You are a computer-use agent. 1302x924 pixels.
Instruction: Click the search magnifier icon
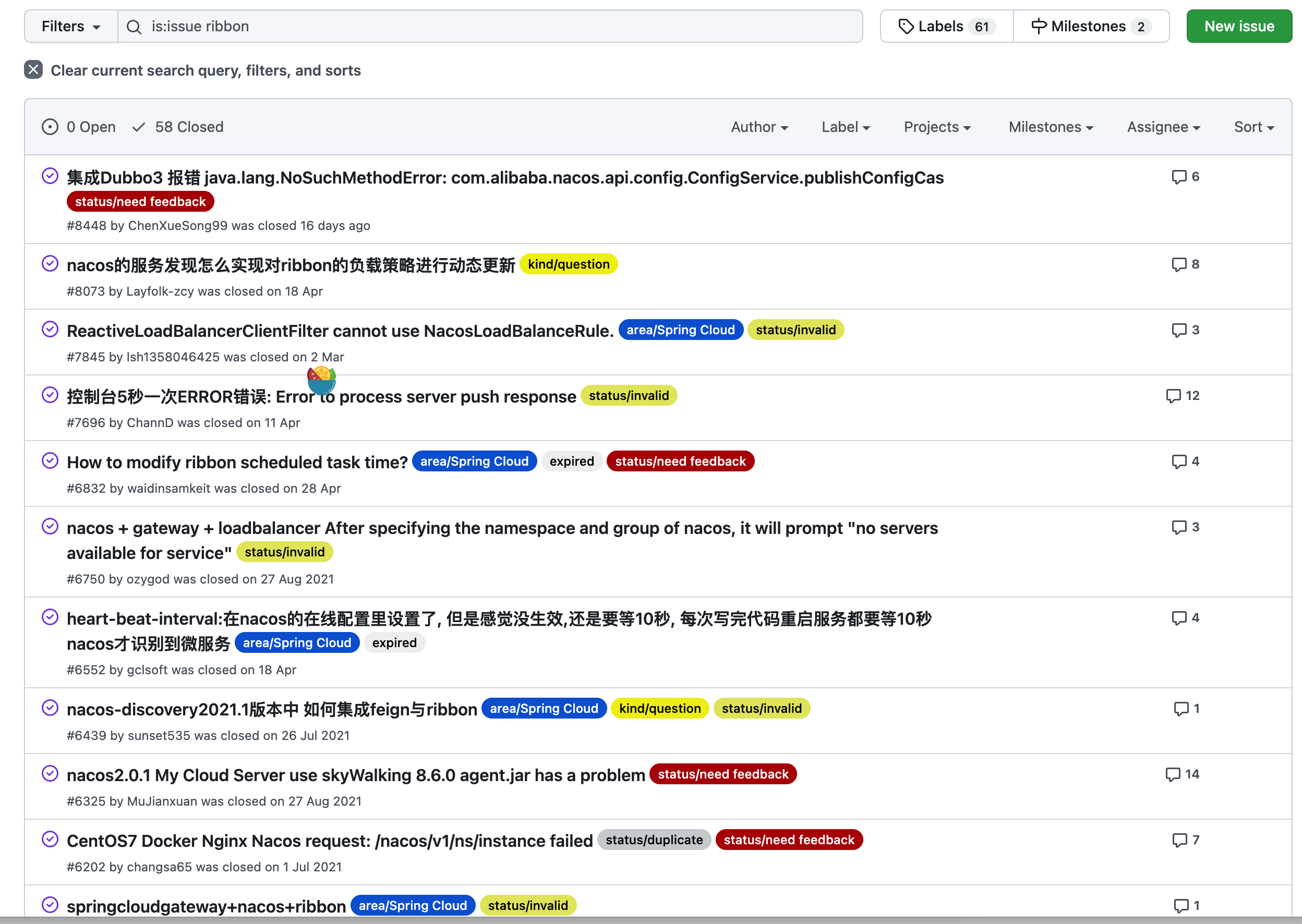click(x=134, y=27)
